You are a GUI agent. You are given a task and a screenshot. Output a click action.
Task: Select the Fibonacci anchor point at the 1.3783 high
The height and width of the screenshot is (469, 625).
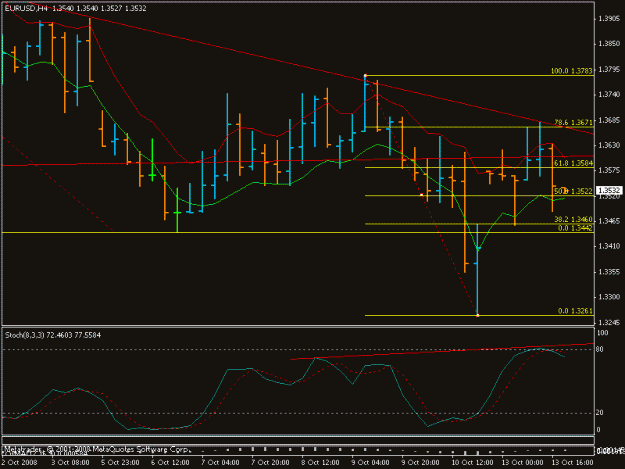pyautogui.click(x=365, y=75)
